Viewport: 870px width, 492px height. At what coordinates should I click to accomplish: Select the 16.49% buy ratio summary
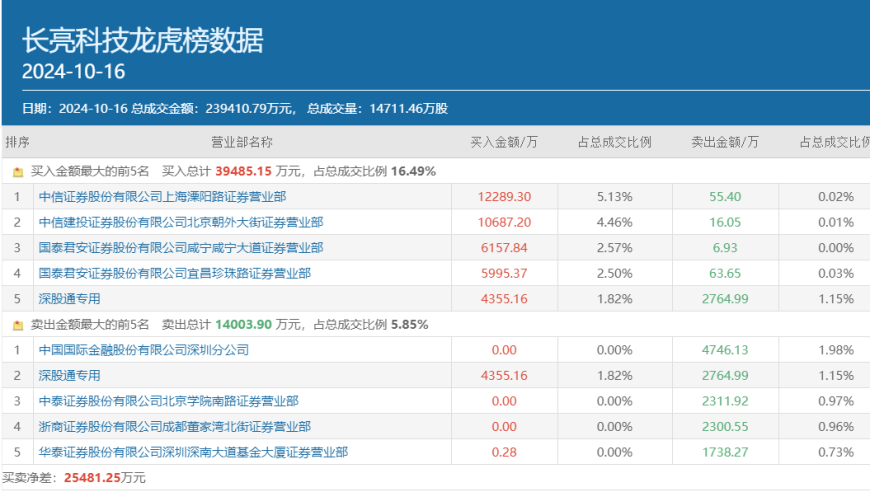413,171
